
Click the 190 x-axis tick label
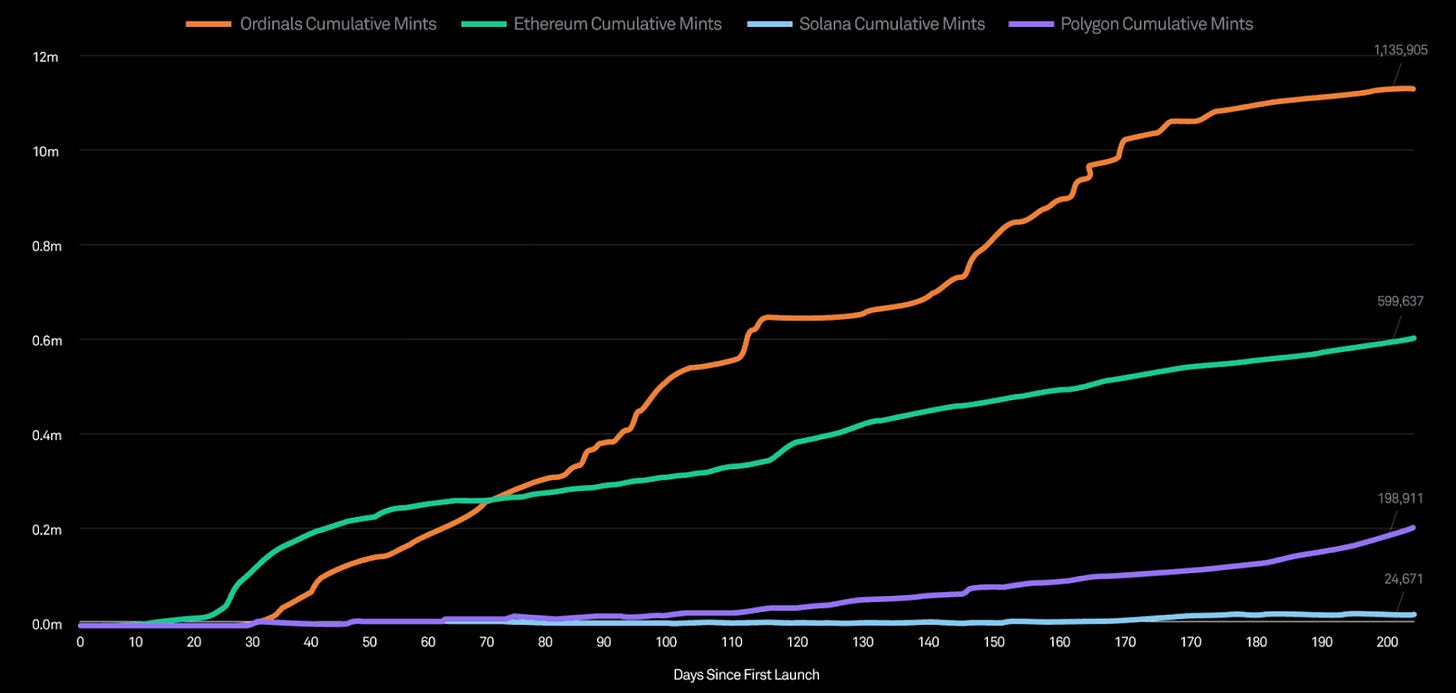tap(1323, 642)
